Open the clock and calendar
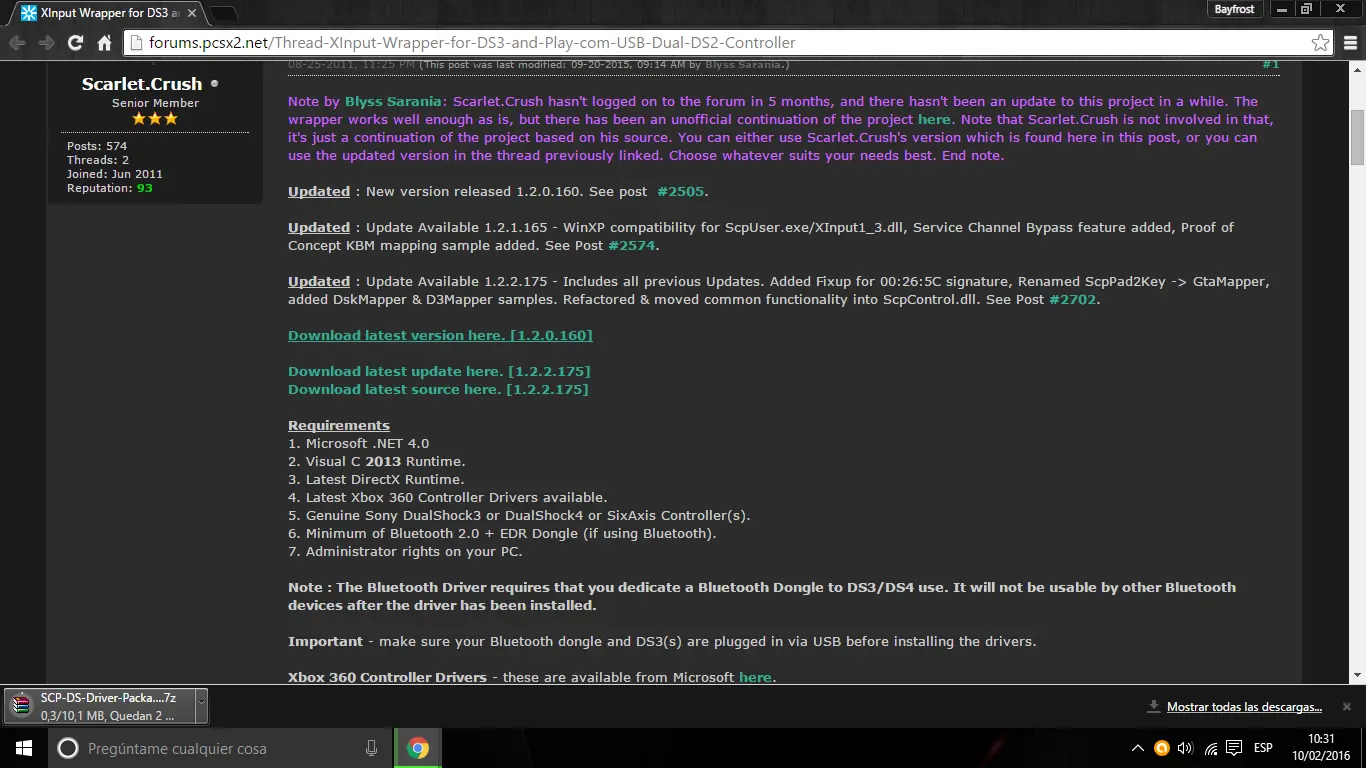This screenshot has width=1366, height=768. [x=1320, y=748]
